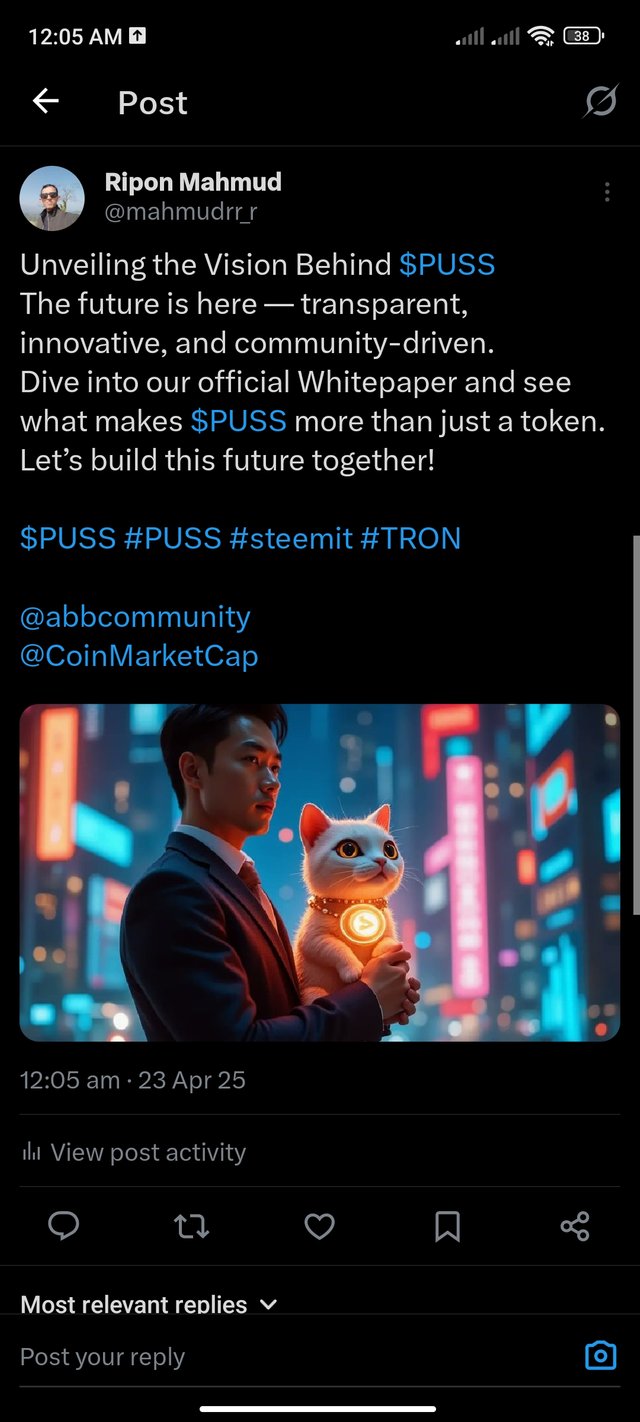Screen dimensions: 640x1422
Task: Tap the Wi-Fi status bar icon
Action: (x=541, y=36)
